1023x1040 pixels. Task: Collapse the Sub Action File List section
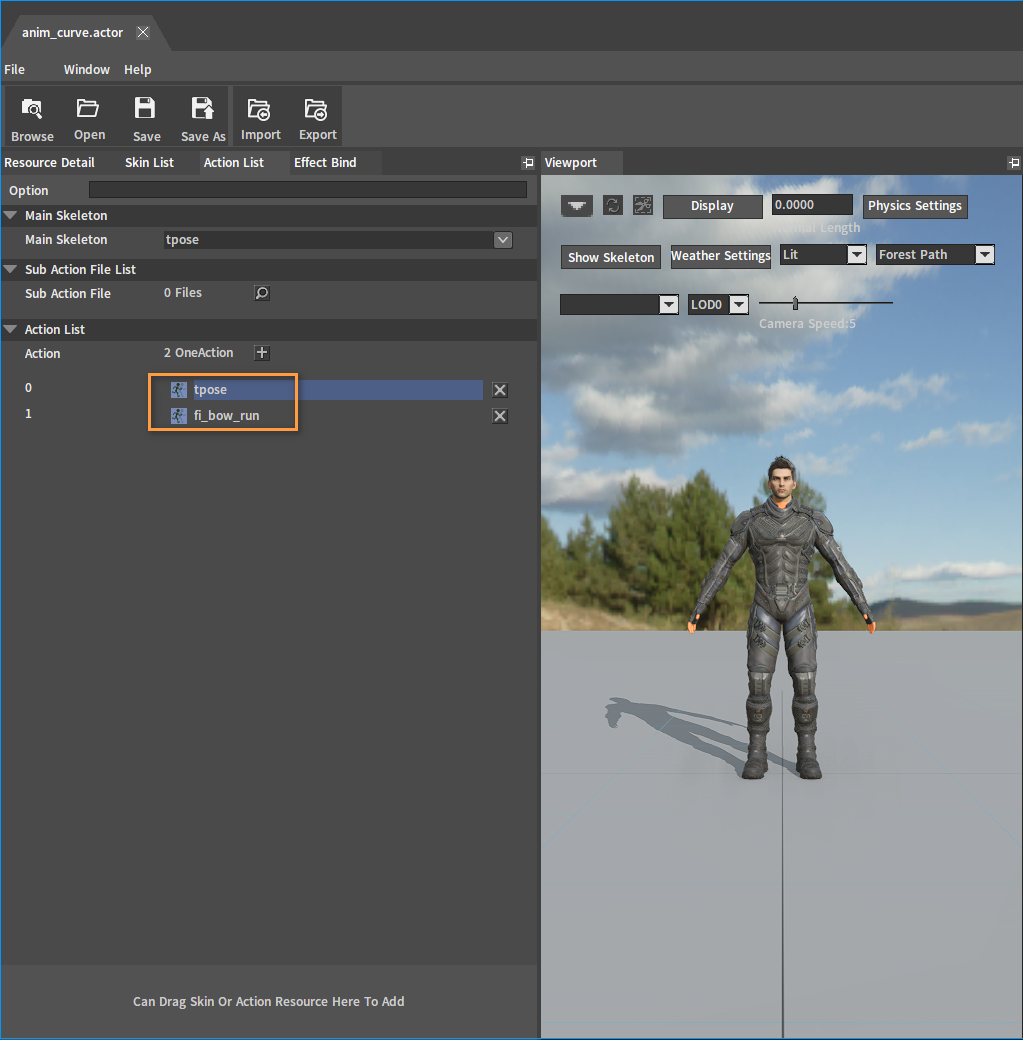(x=11, y=269)
